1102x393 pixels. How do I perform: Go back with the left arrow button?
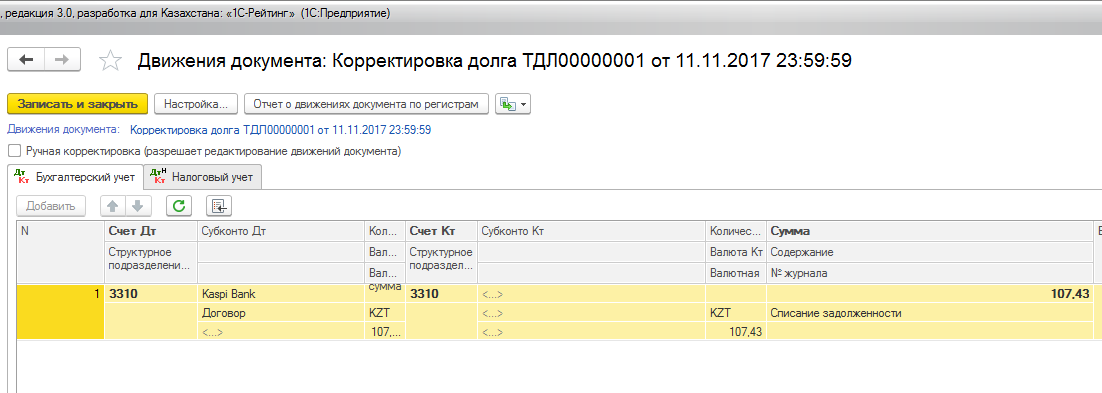tap(26, 60)
